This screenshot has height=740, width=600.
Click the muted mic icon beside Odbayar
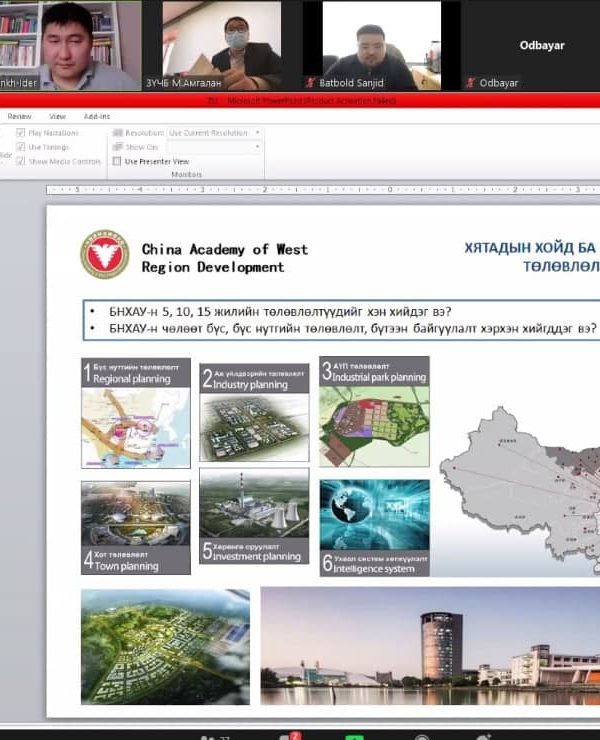[x=471, y=83]
